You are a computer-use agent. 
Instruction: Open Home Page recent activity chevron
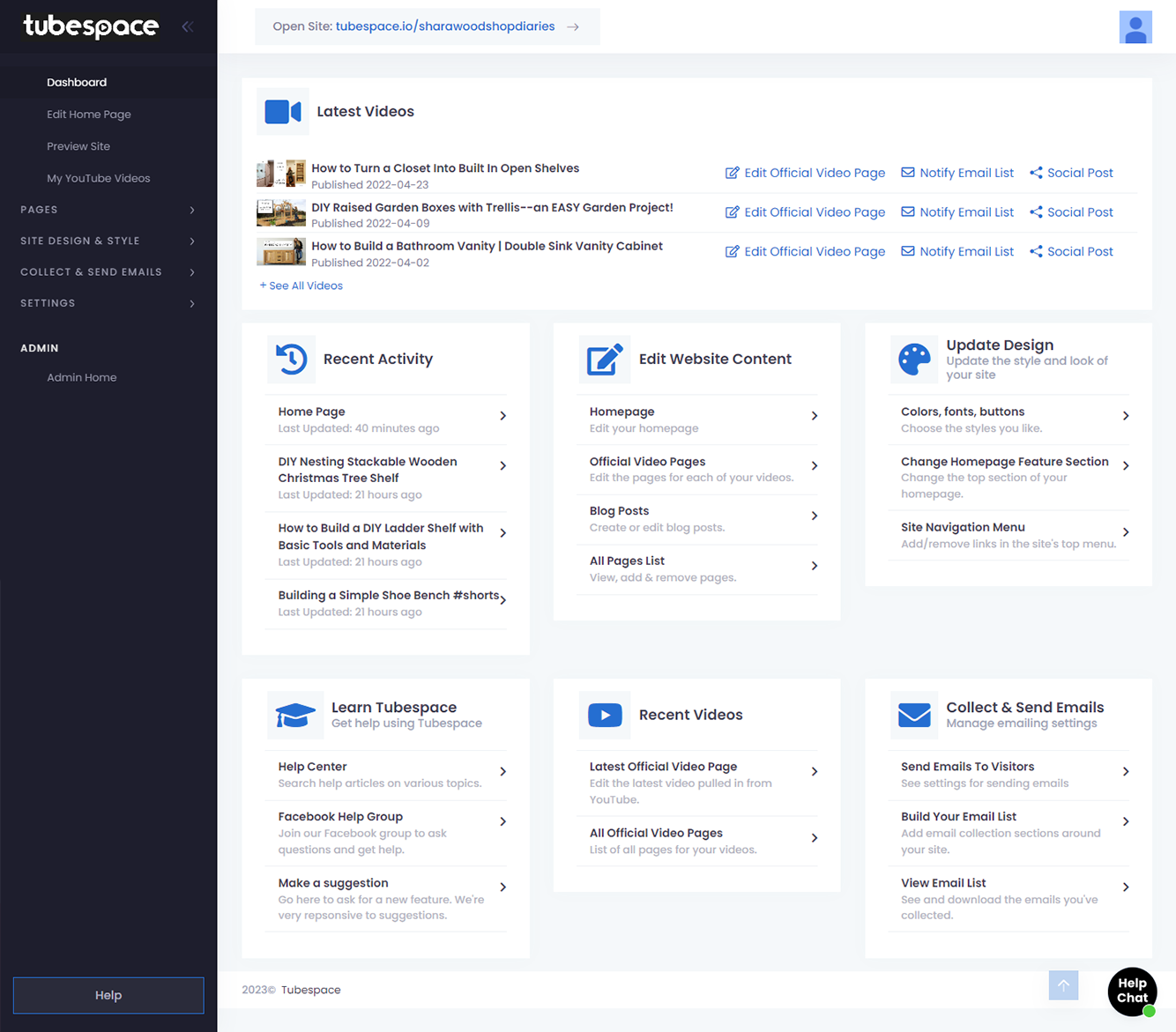[x=503, y=416]
